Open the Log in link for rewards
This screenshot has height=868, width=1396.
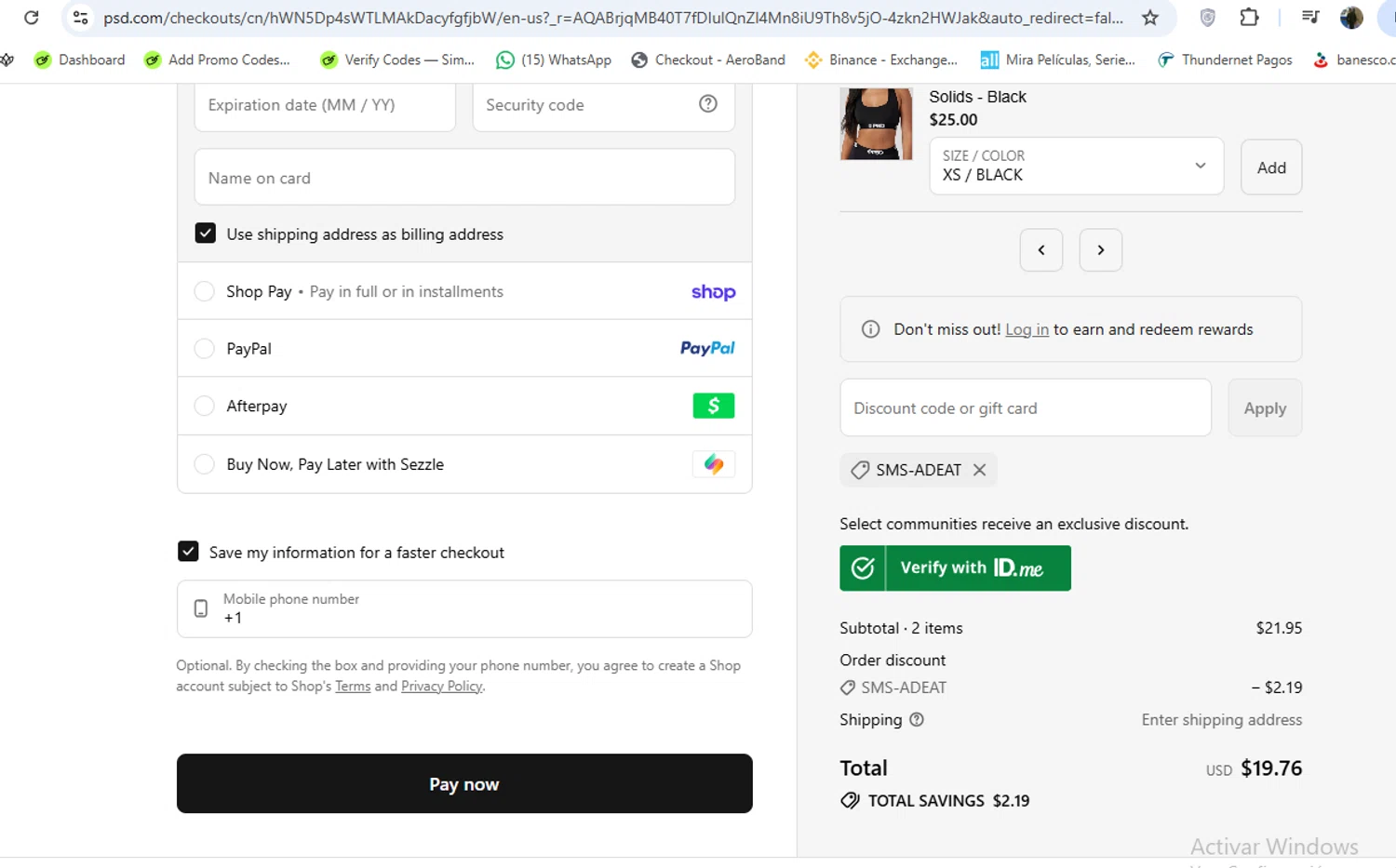(x=1027, y=329)
